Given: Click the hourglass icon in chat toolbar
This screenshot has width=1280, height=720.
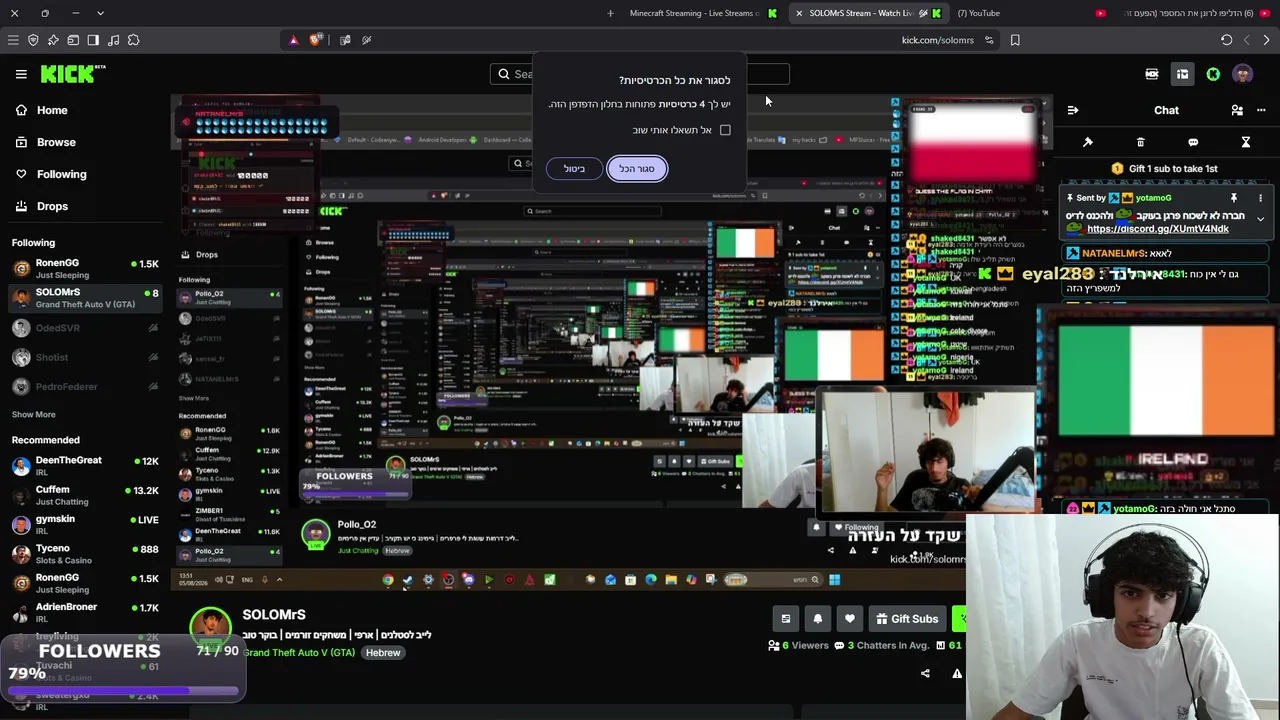Looking at the screenshot, I should (x=1246, y=142).
